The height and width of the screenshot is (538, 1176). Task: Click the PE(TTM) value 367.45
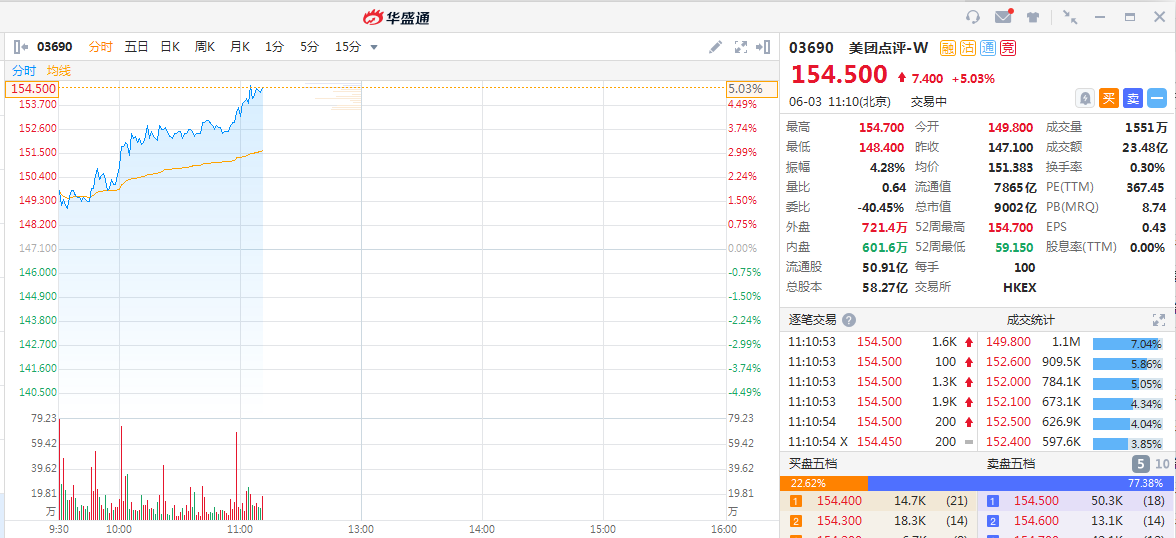click(x=1146, y=187)
